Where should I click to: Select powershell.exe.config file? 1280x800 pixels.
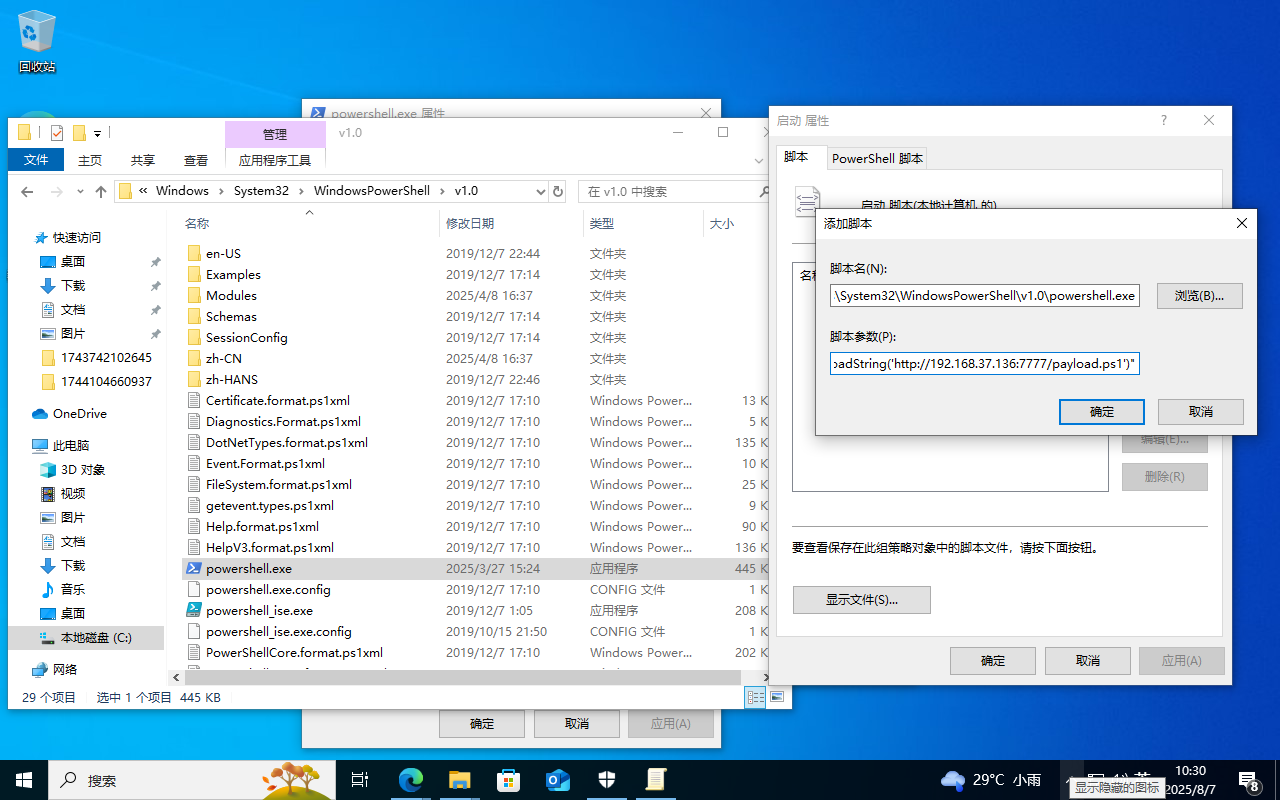point(268,589)
